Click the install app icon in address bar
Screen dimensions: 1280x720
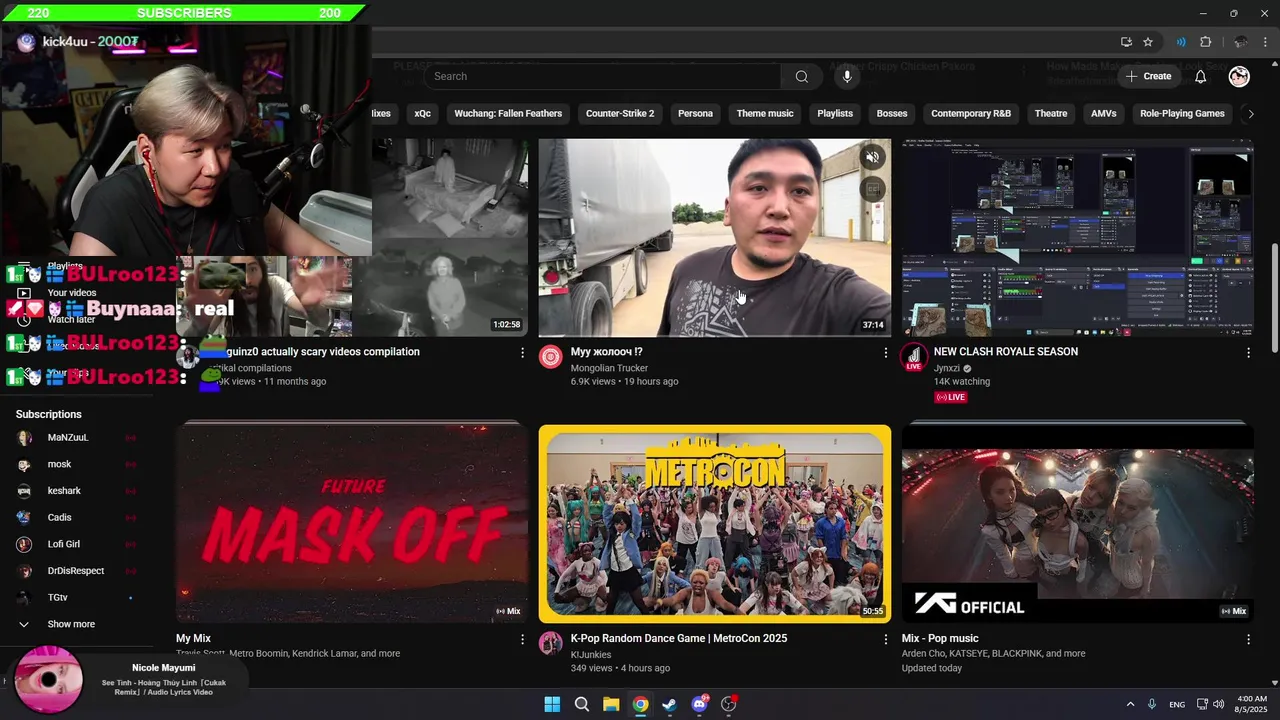1126,42
